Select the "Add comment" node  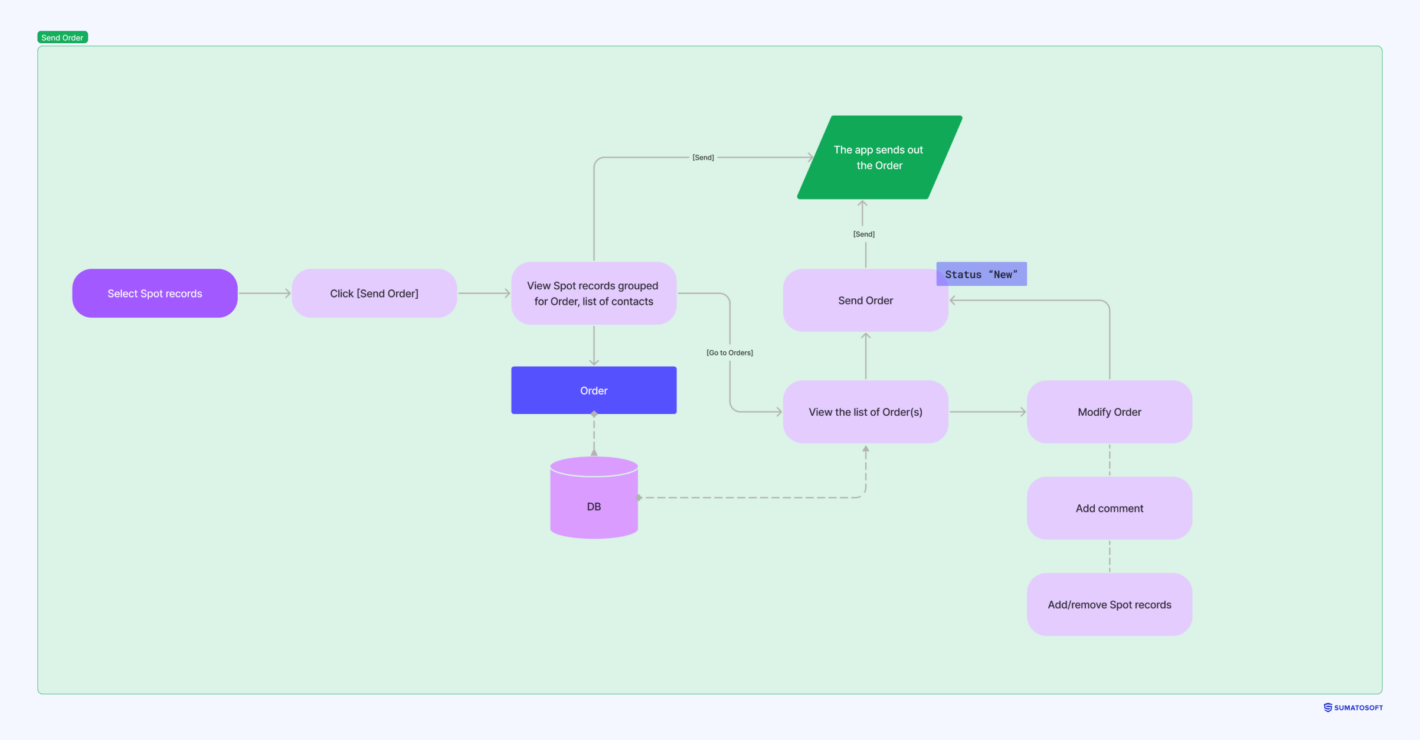coord(1109,508)
